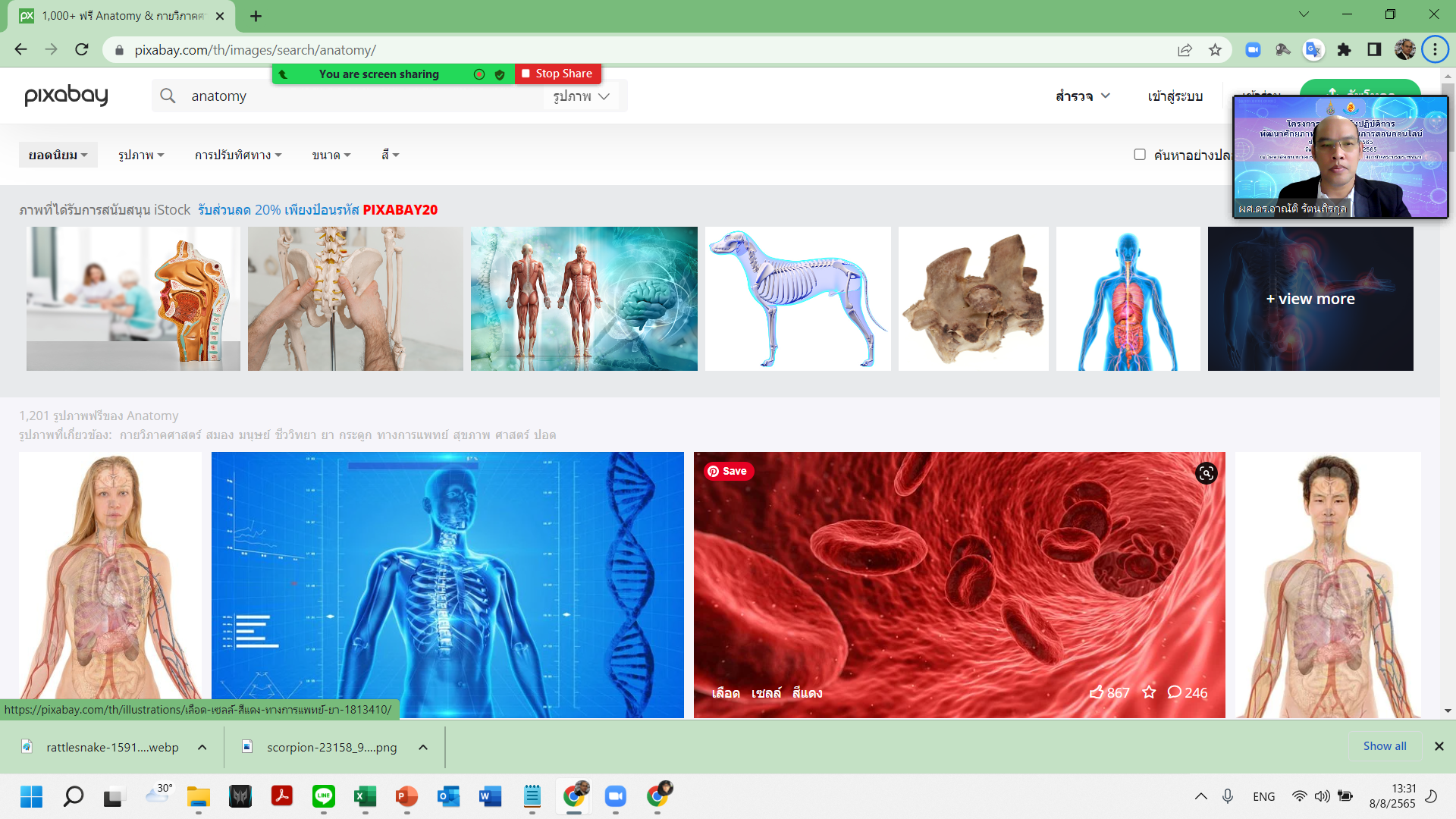Open the Chrome extensions puzzle icon
This screenshot has height=819, width=1456.
click(x=1344, y=50)
